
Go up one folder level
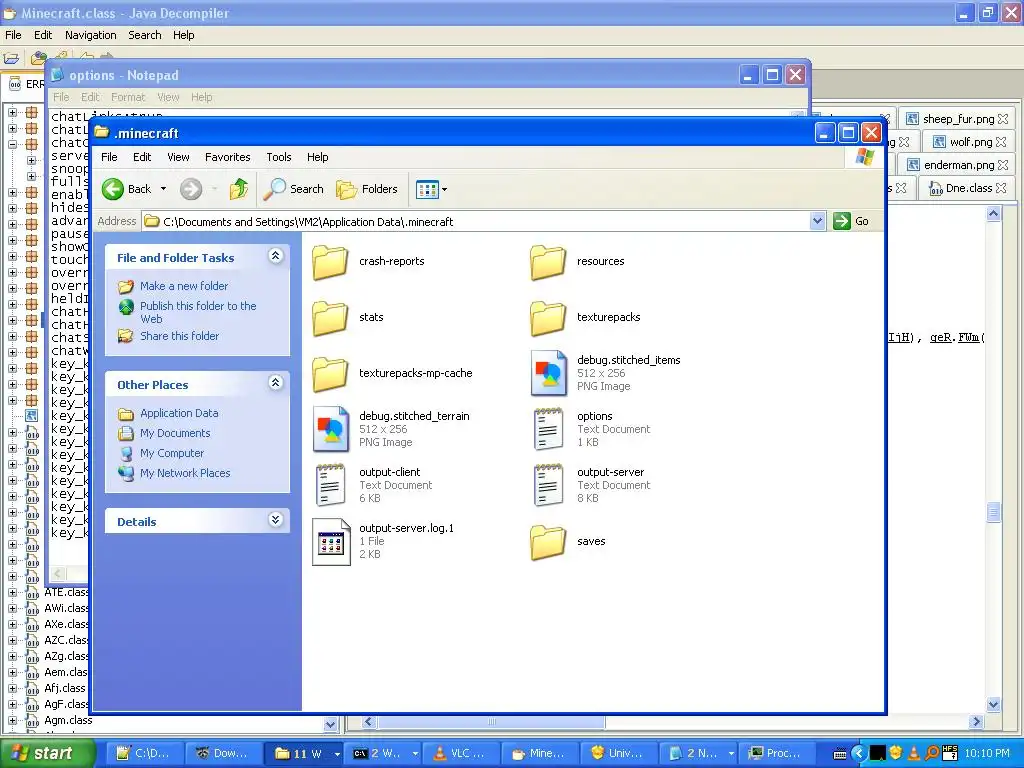pyautogui.click(x=239, y=189)
